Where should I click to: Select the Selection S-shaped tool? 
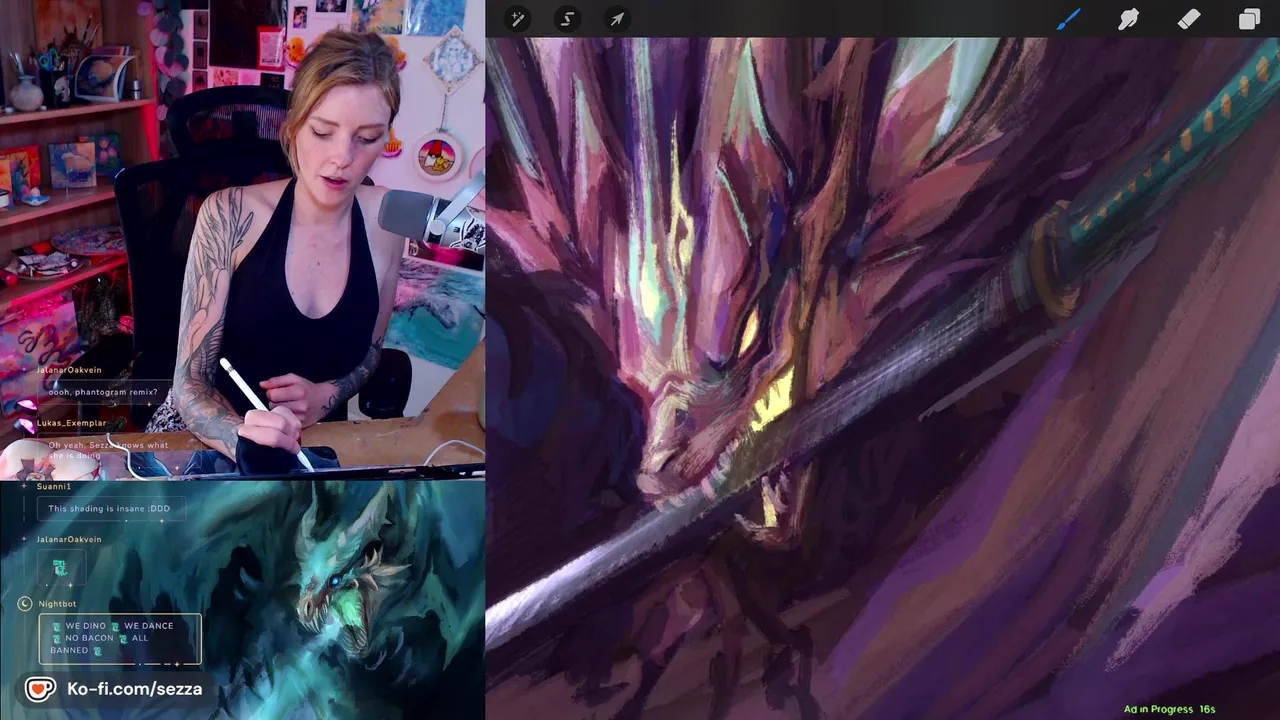pyautogui.click(x=567, y=19)
